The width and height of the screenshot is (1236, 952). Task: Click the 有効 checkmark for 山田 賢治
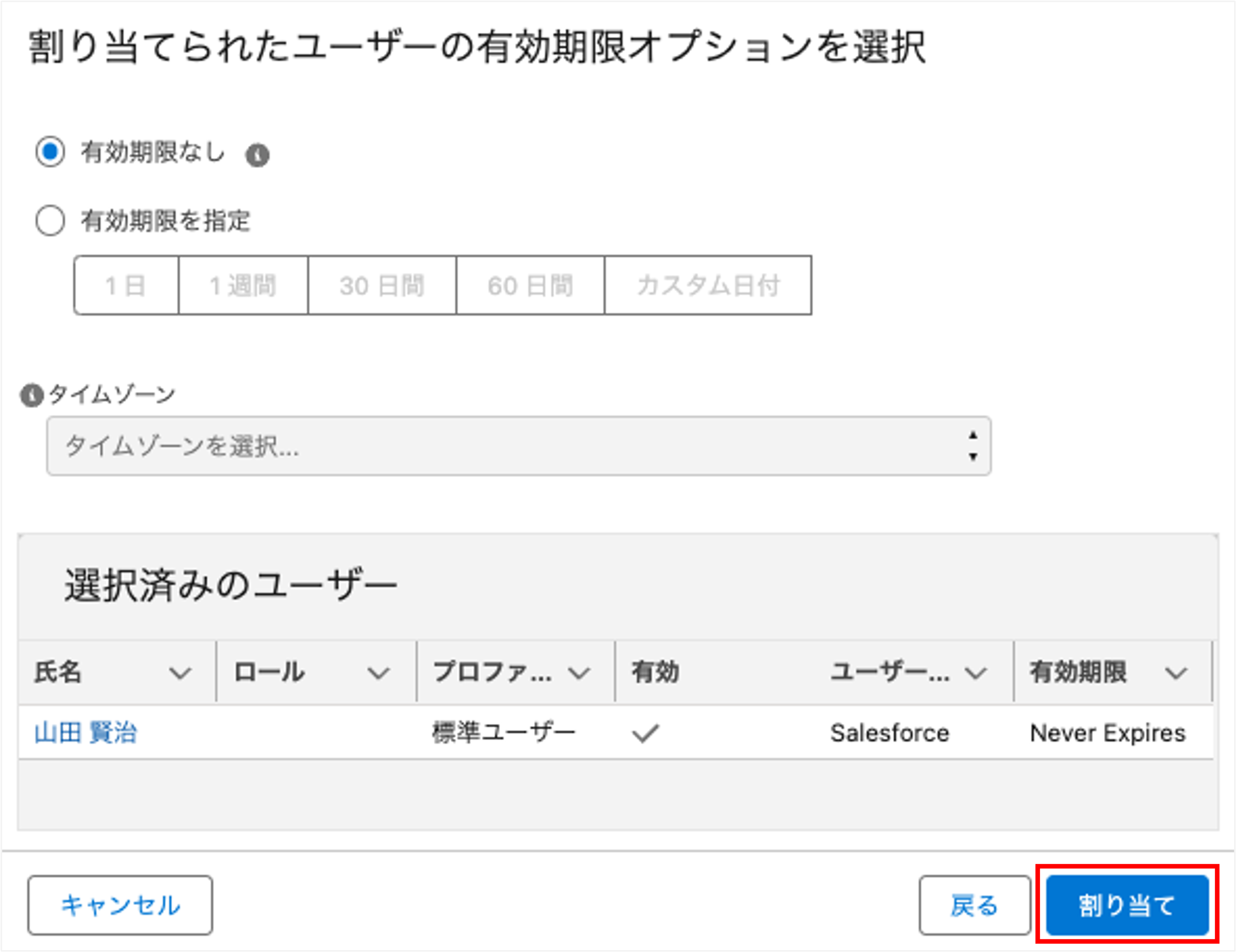645,733
